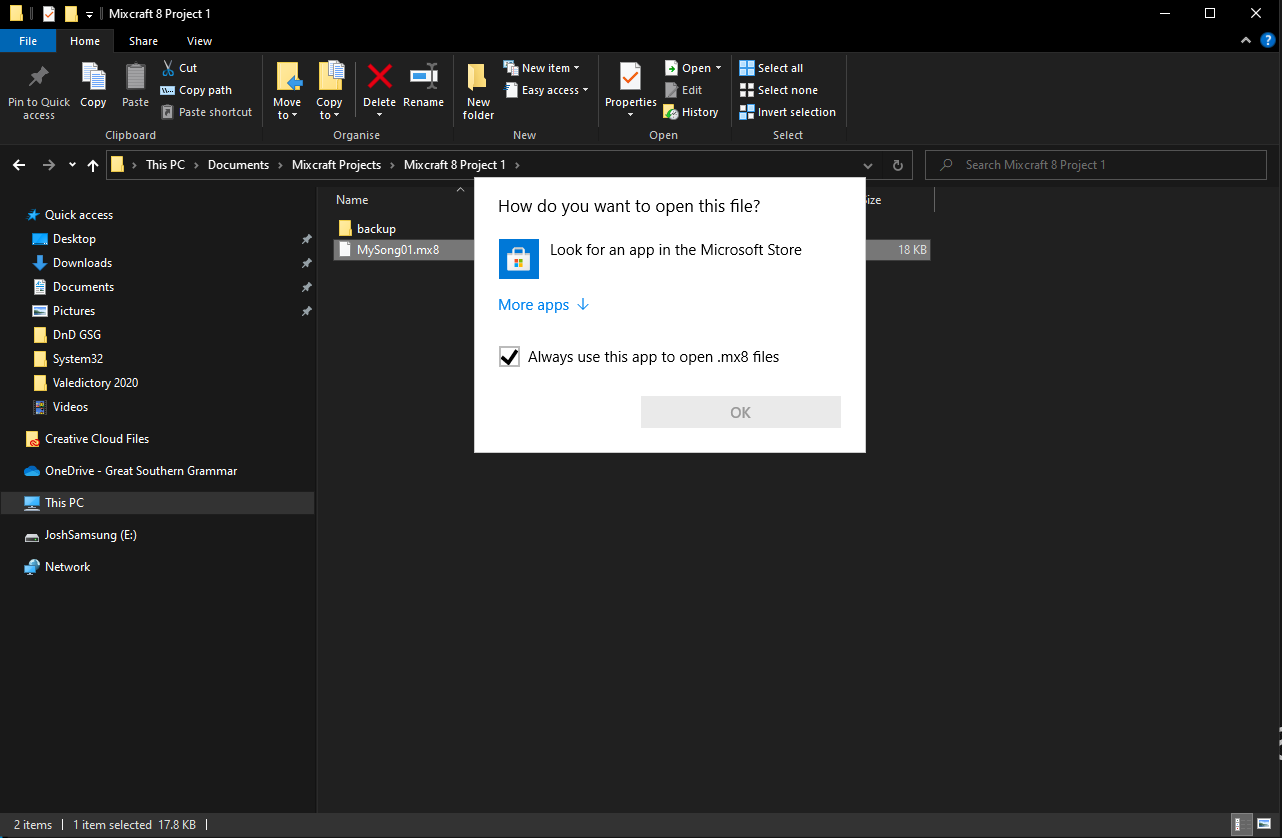The width and height of the screenshot is (1282, 838).
Task: Select the Microsoft Store app icon
Action: pyautogui.click(x=519, y=259)
